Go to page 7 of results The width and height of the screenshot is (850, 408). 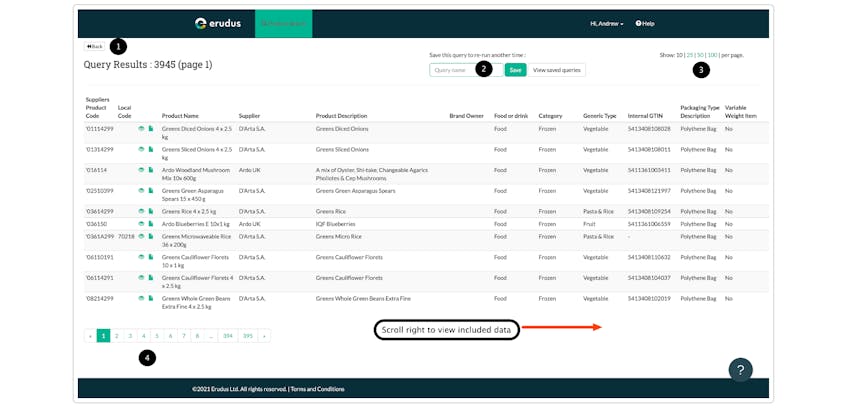pos(184,336)
